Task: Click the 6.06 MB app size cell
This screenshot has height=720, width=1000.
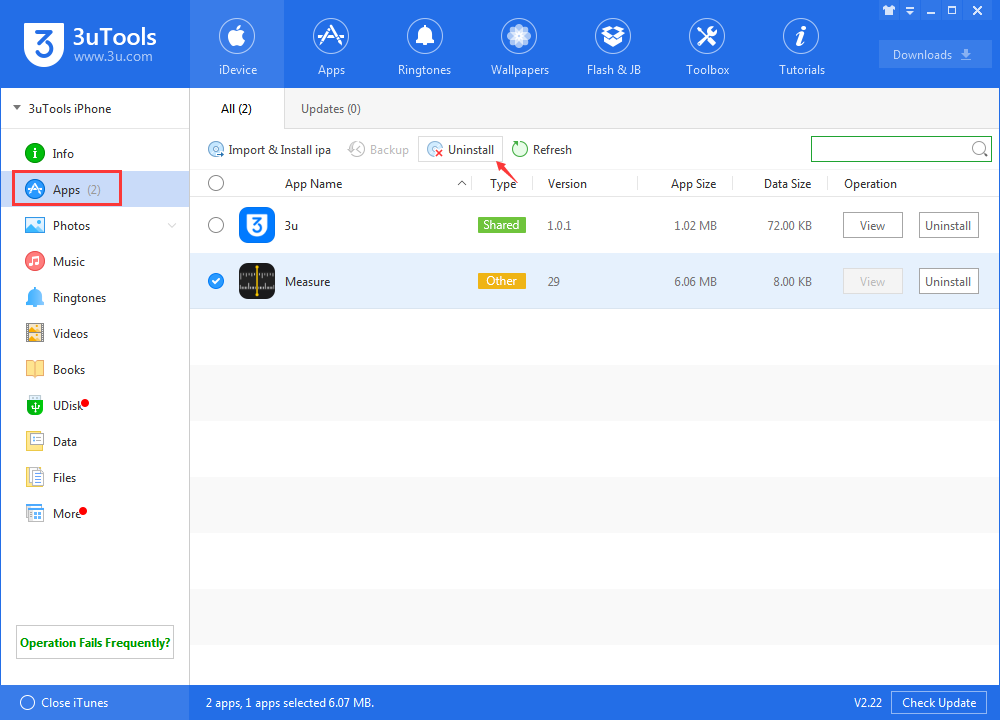Action: tap(695, 282)
